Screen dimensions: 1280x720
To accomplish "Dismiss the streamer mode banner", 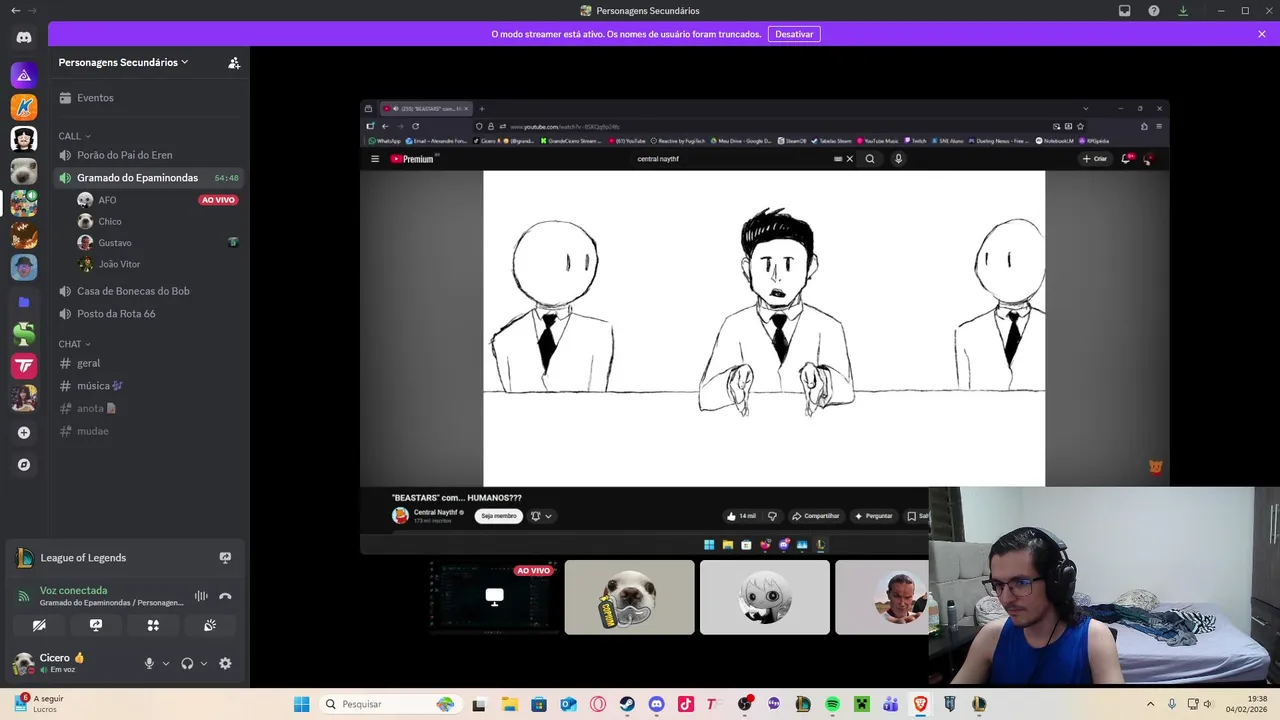I will 1262,34.
